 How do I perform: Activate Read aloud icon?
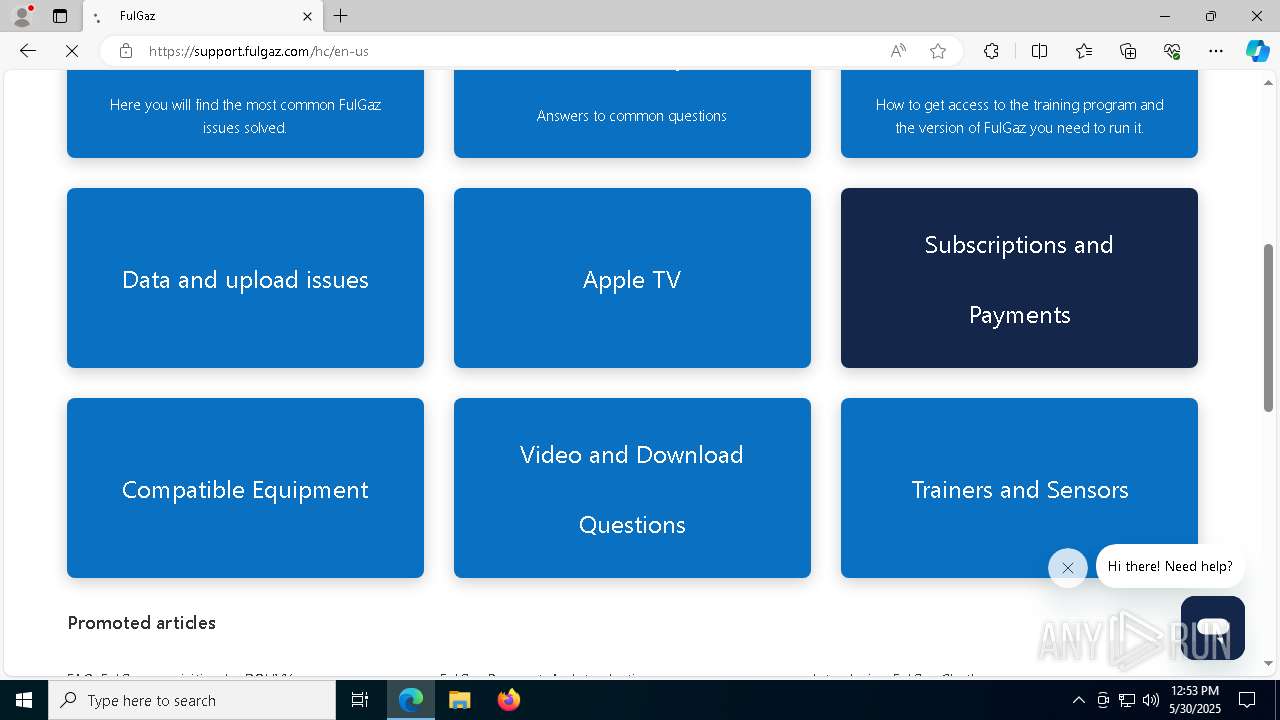point(898,51)
